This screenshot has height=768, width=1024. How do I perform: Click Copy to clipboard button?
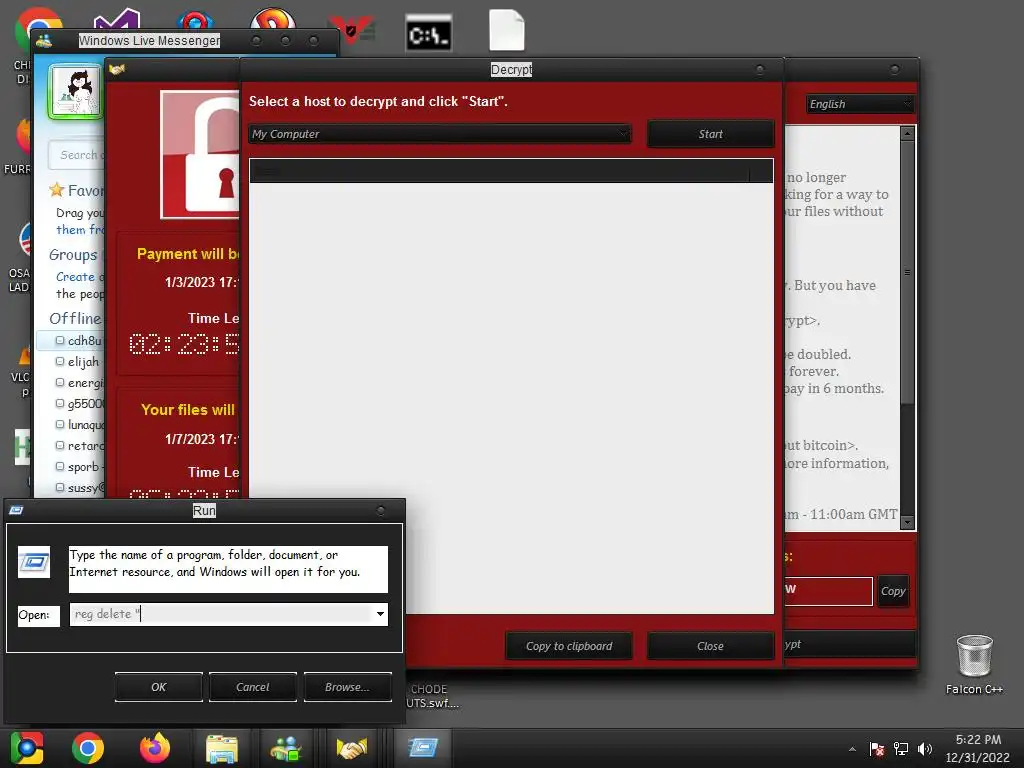coord(569,646)
